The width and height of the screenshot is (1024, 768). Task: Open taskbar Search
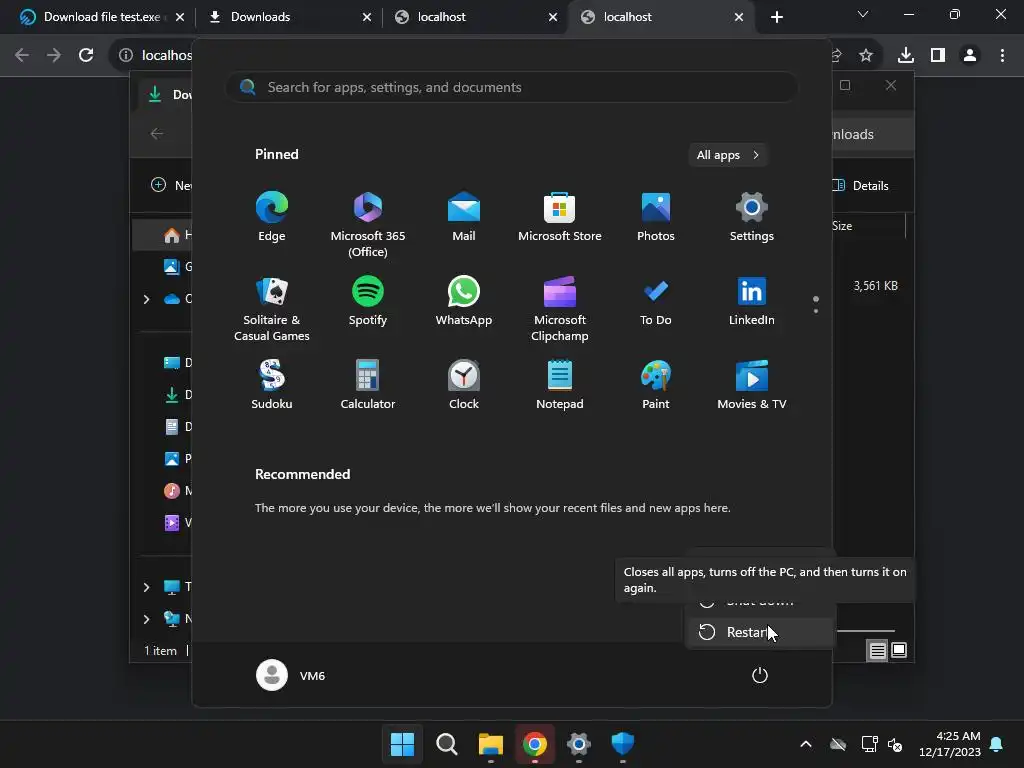(447, 743)
